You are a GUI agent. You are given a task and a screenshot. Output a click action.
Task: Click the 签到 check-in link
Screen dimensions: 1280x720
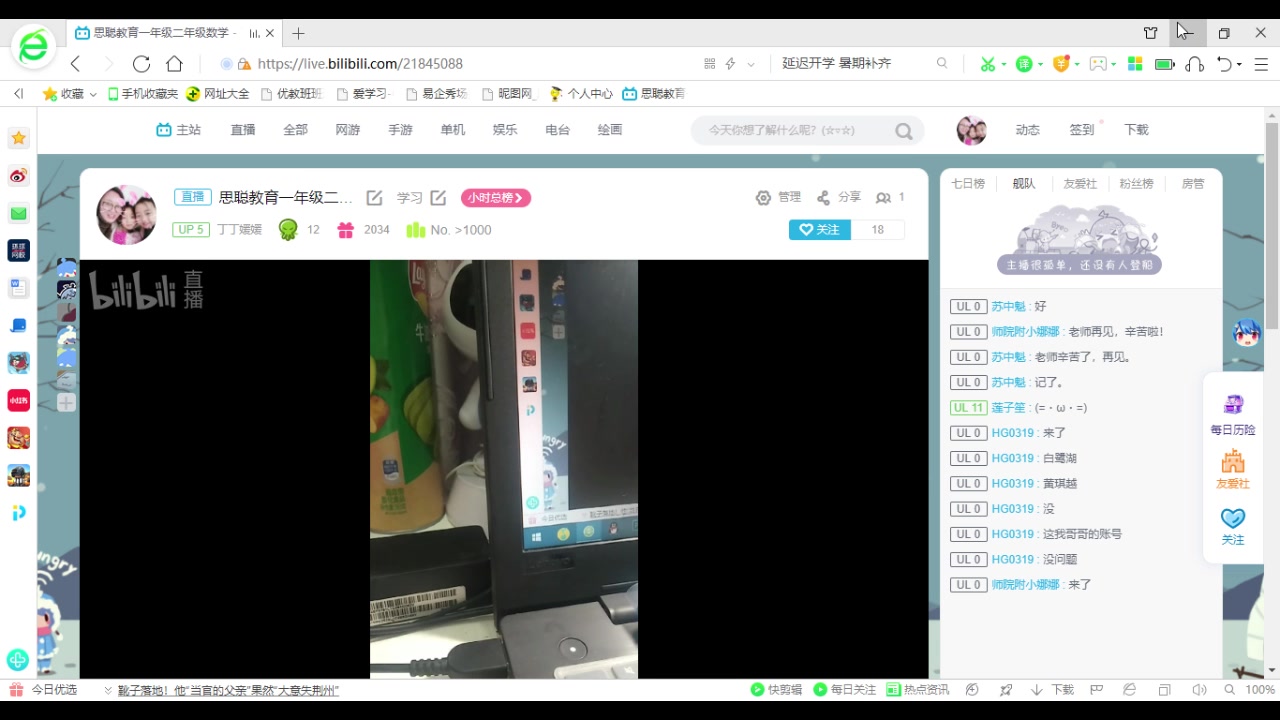tap(1082, 130)
